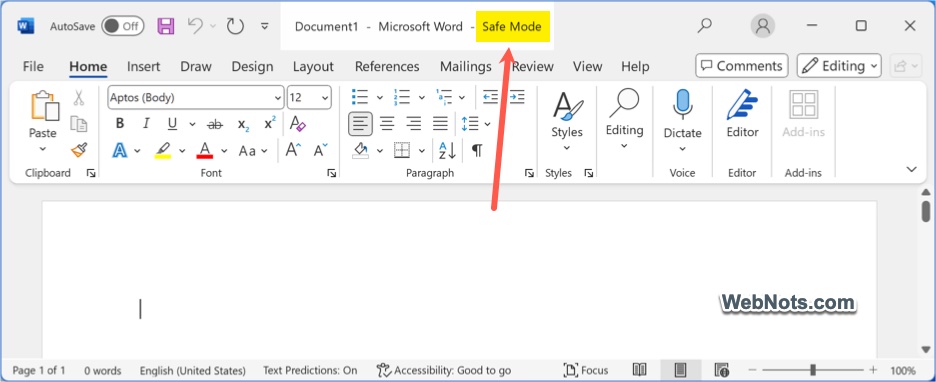Toggle the AutoSave switch
The width and height of the screenshot is (936, 382).
(122, 26)
